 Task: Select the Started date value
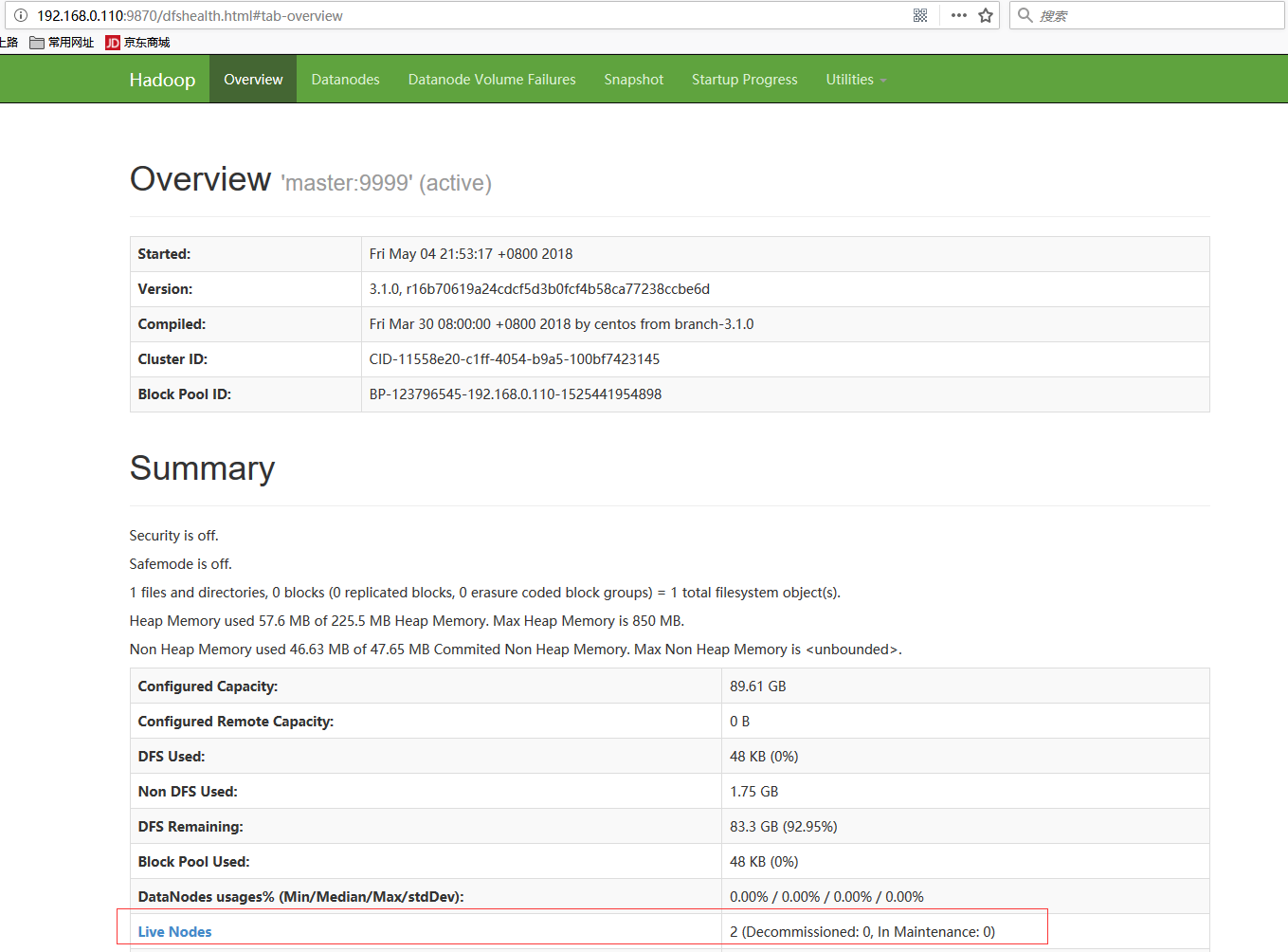(471, 254)
